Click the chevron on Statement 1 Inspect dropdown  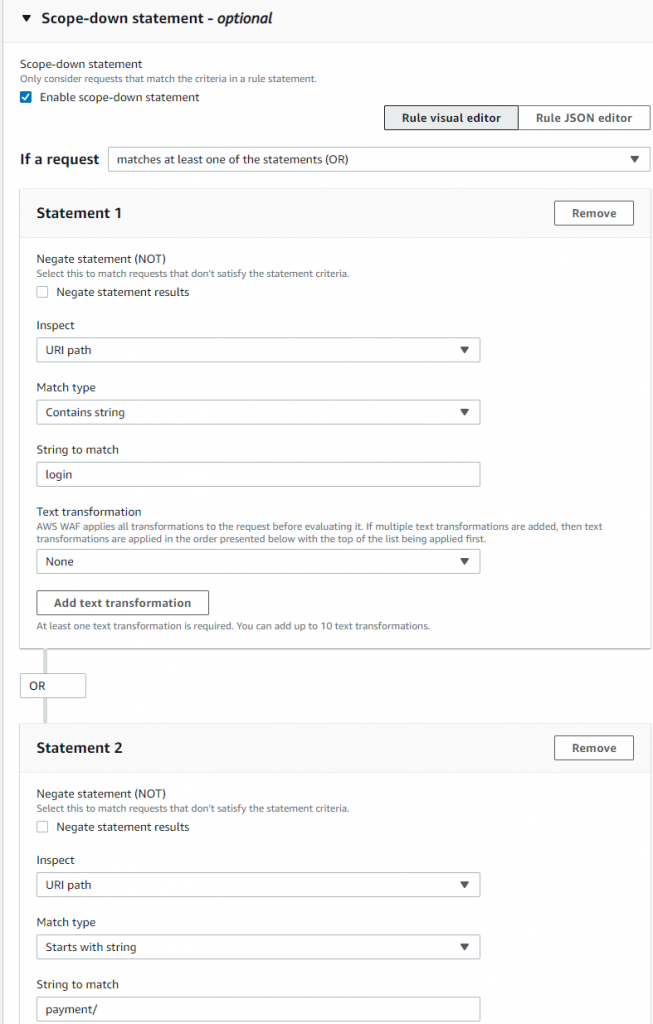(463, 349)
